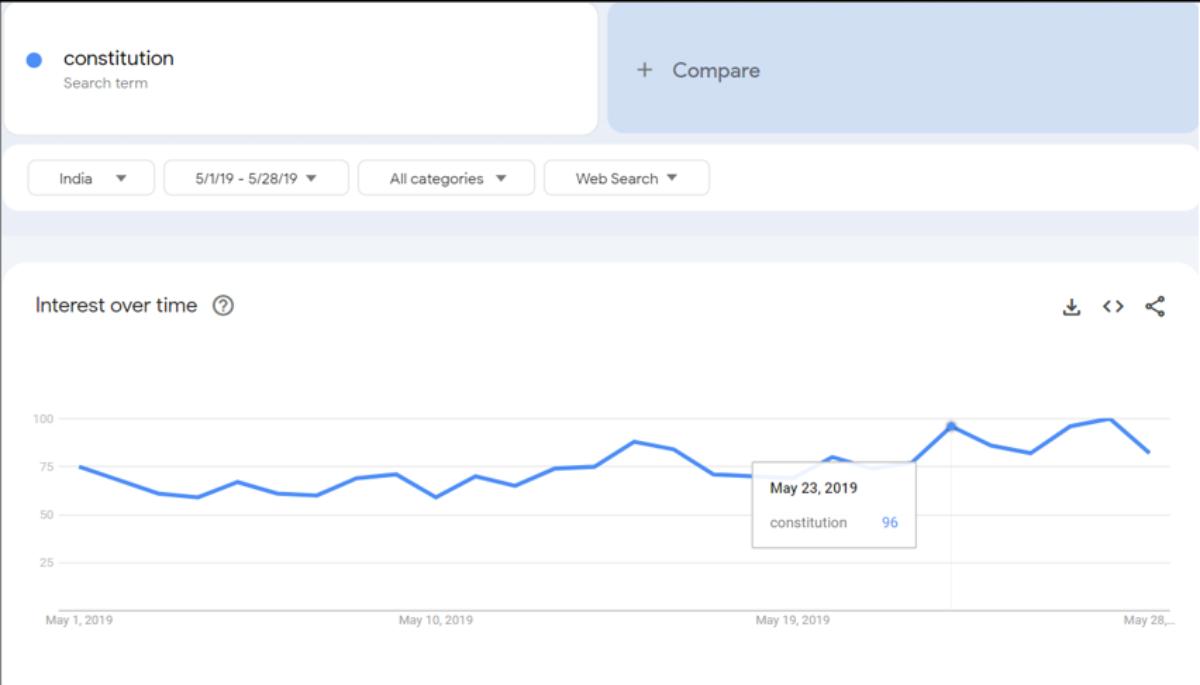Screen dimensions: 1200x685
Task: Click the May 10, 2019 axis label
Action: tap(436, 620)
